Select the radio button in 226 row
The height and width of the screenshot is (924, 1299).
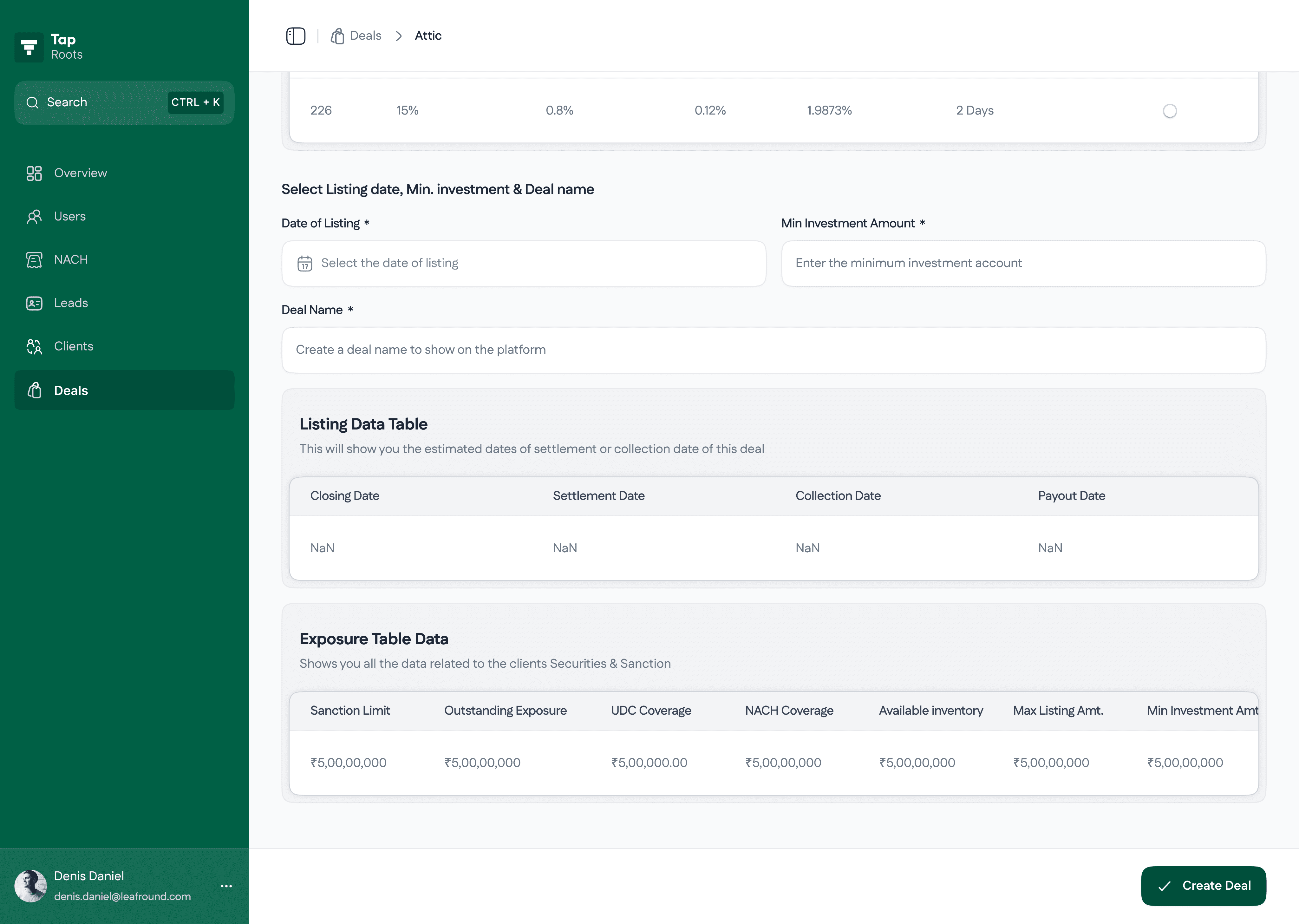click(1169, 111)
